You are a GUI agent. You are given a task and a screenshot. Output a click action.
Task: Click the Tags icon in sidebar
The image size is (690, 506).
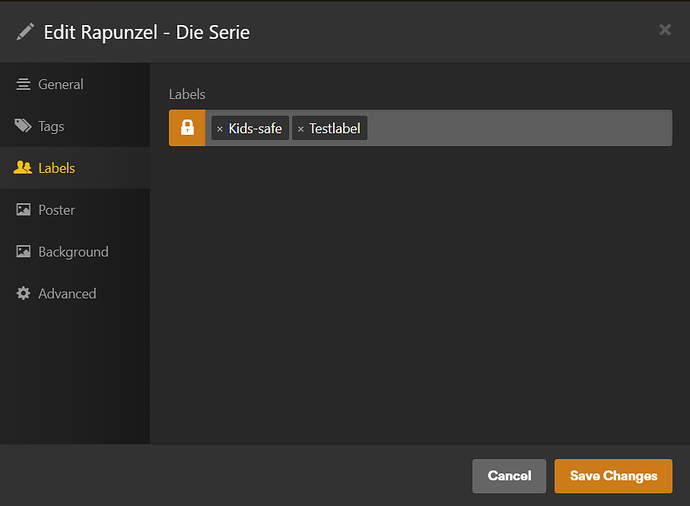23,126
